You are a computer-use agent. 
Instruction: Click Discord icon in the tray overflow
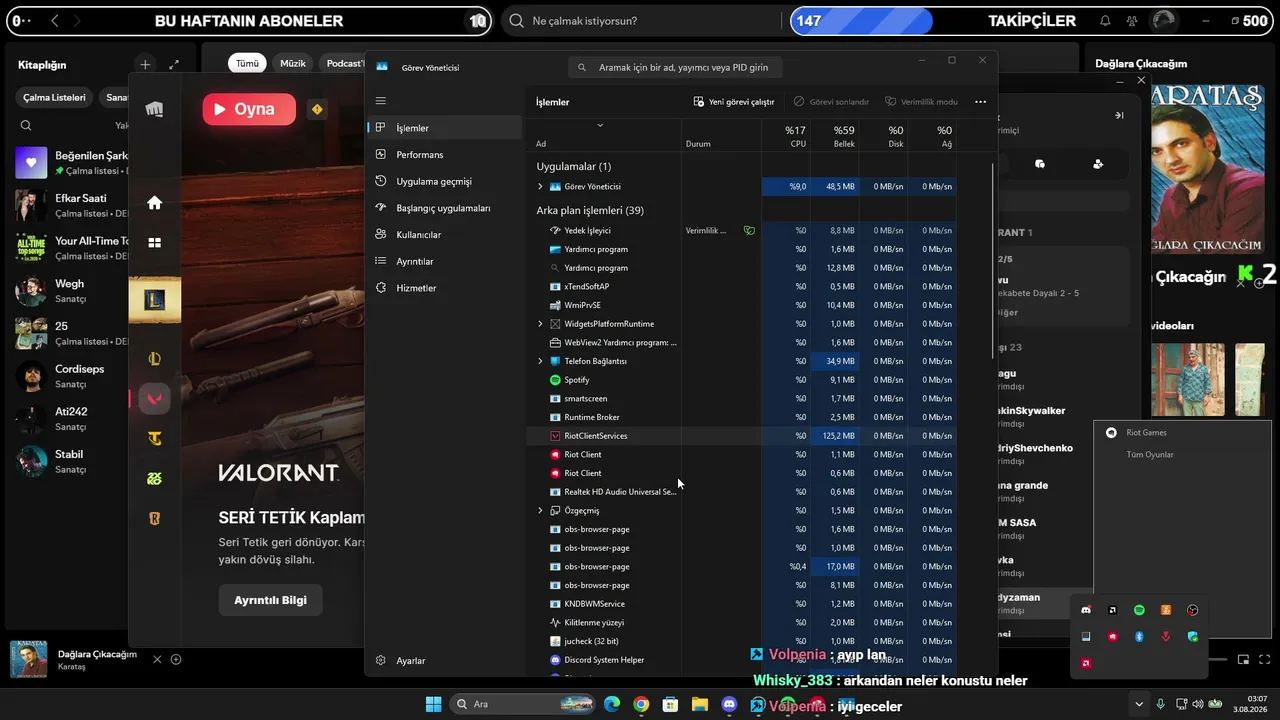click(1086, 610)
